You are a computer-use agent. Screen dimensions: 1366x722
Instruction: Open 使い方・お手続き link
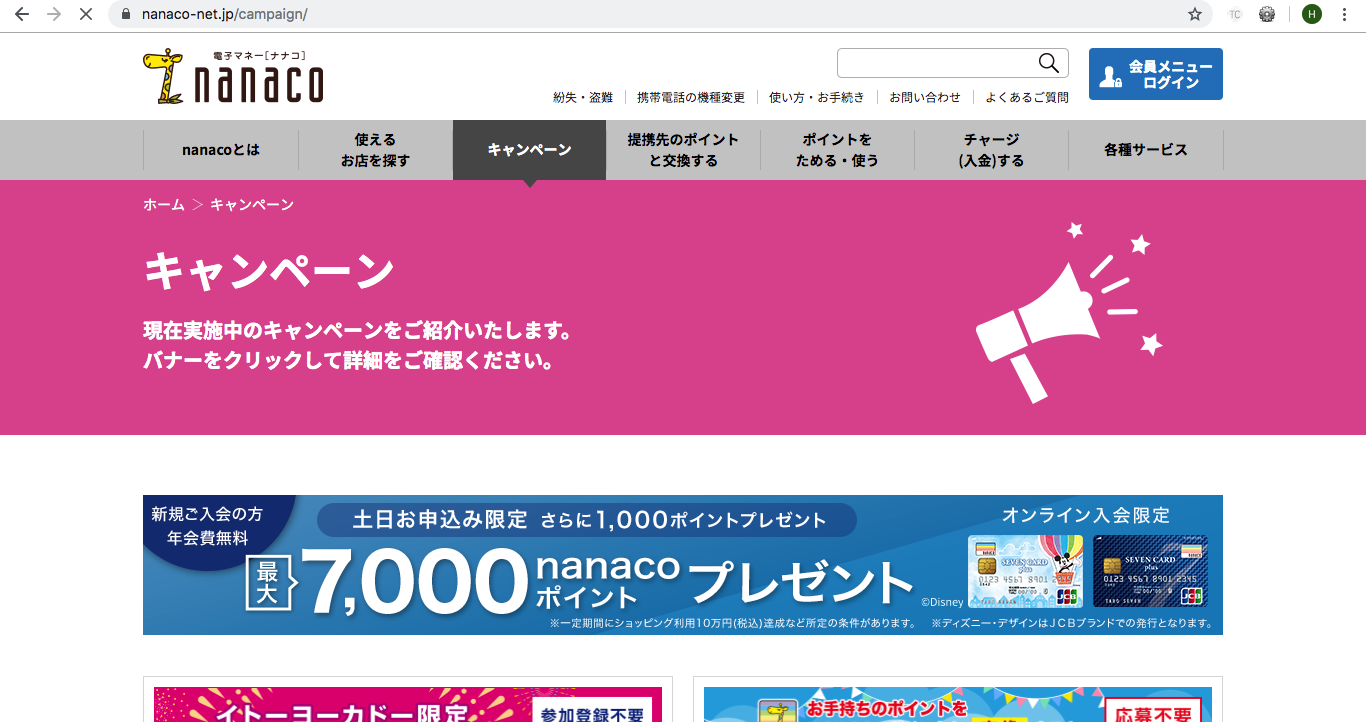817,97
